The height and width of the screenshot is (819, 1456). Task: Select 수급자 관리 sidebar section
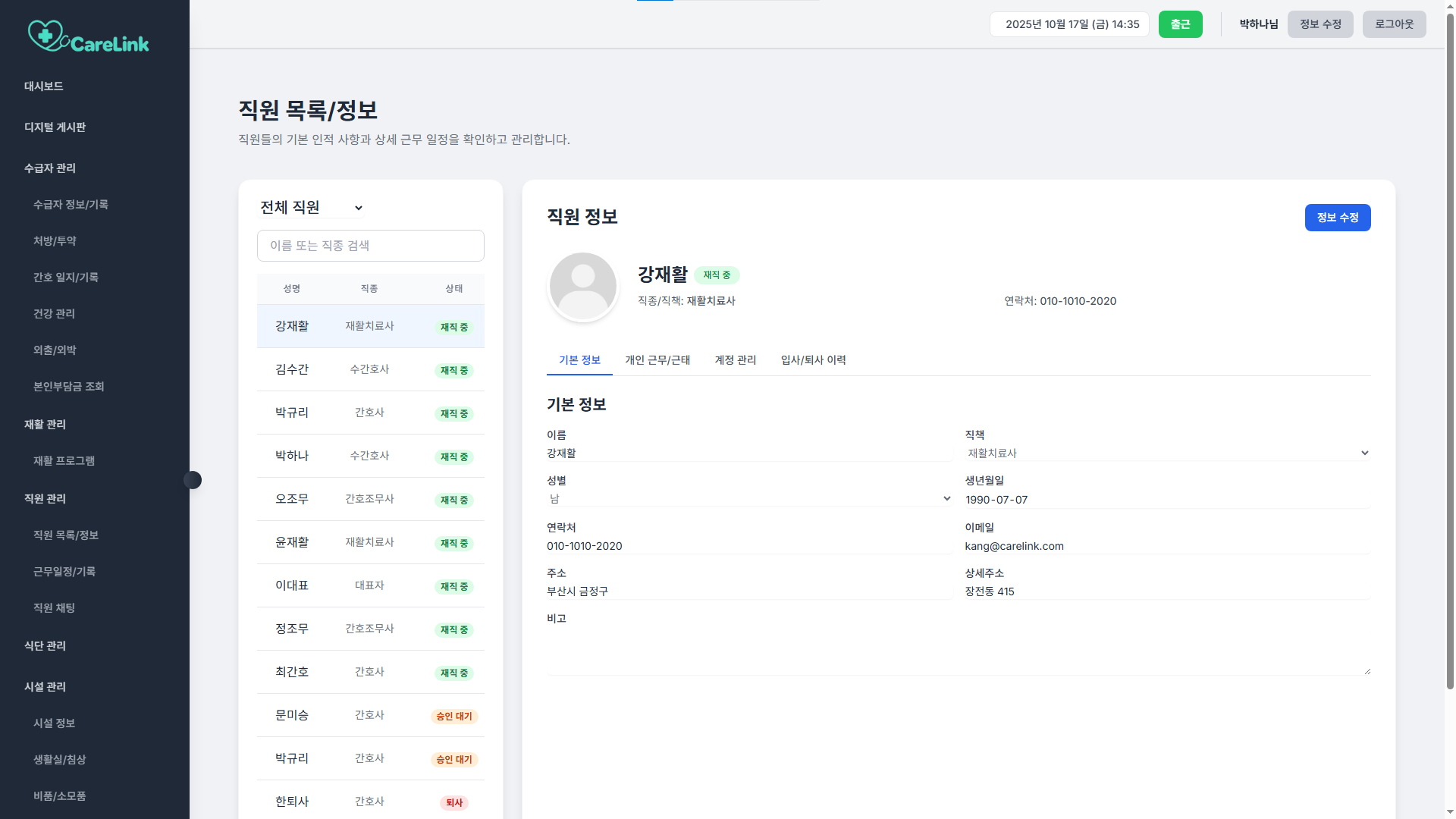(50, 168)
